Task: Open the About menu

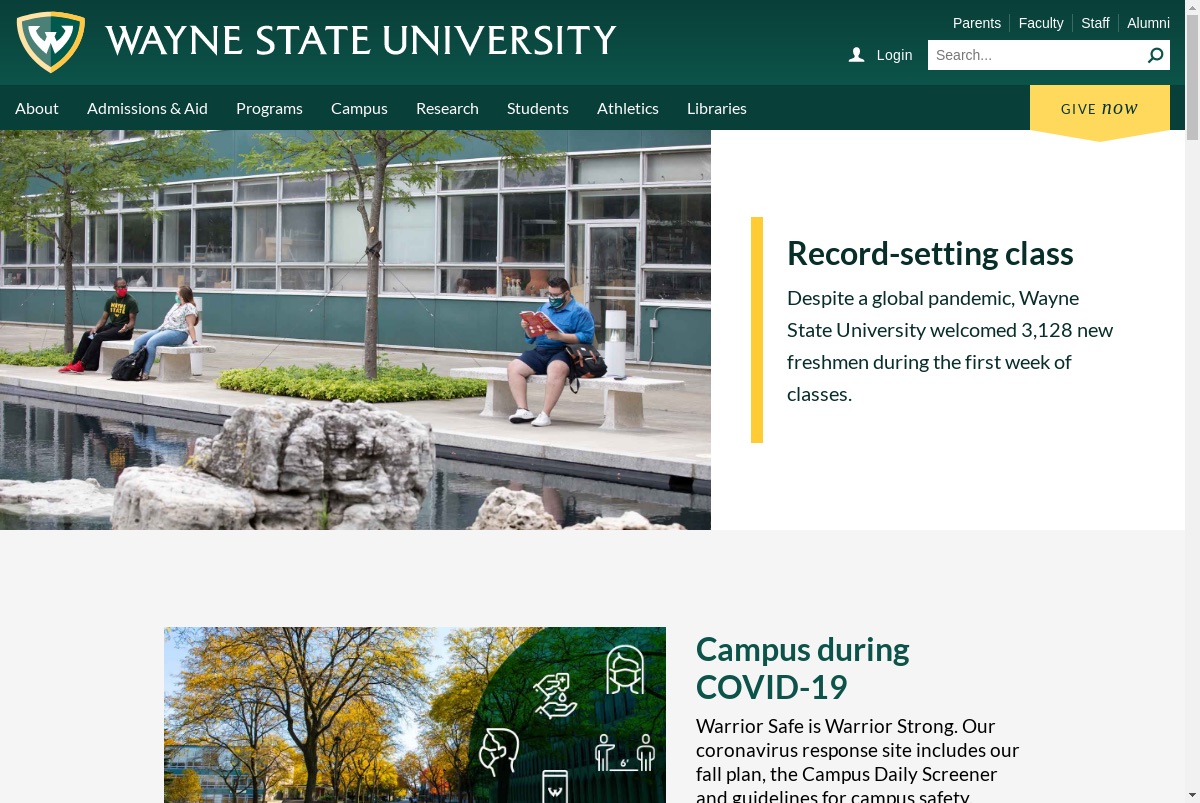Action: point(37,108)
